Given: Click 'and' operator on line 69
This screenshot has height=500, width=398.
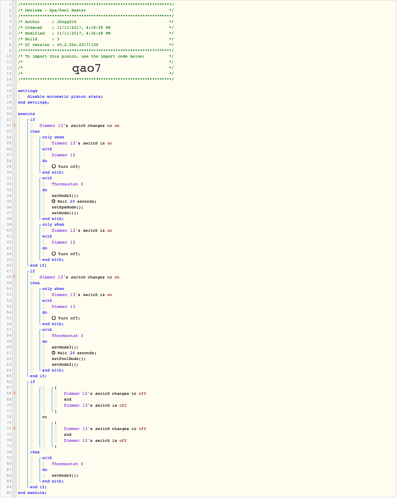Looking at the screenshot, I should 68,399.
